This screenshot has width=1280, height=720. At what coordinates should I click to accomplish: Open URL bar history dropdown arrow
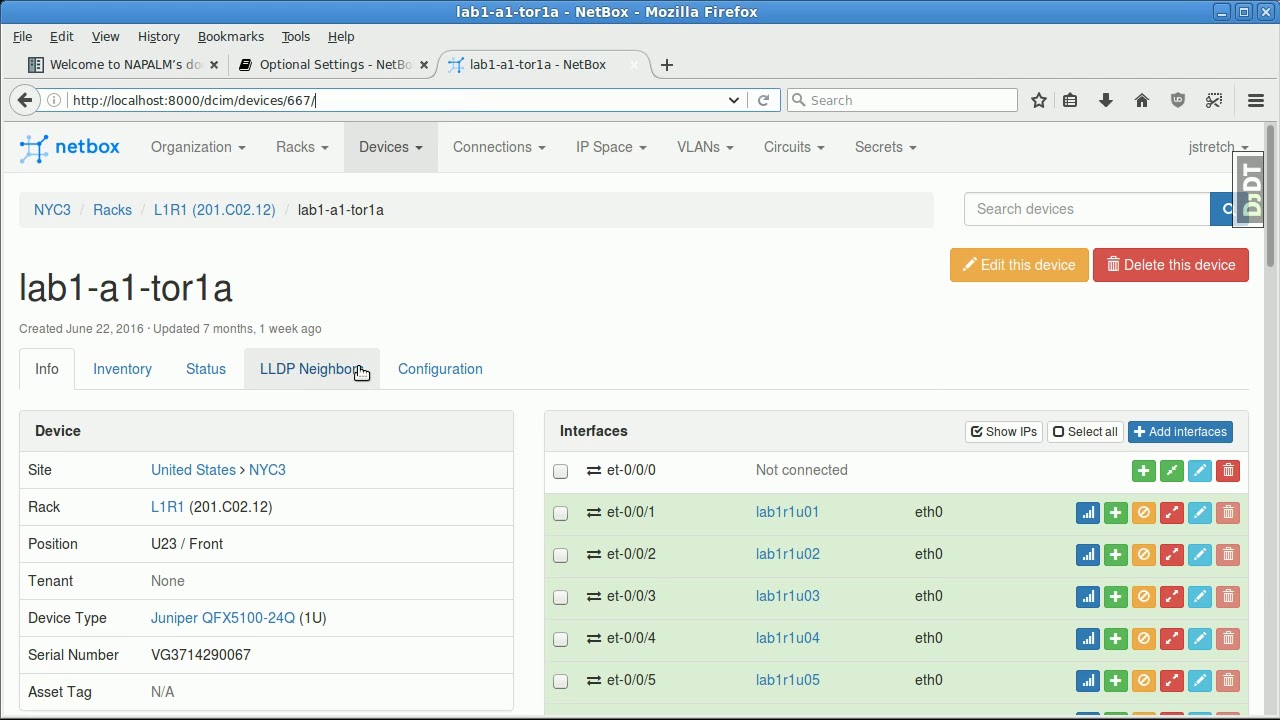(733, 100)
